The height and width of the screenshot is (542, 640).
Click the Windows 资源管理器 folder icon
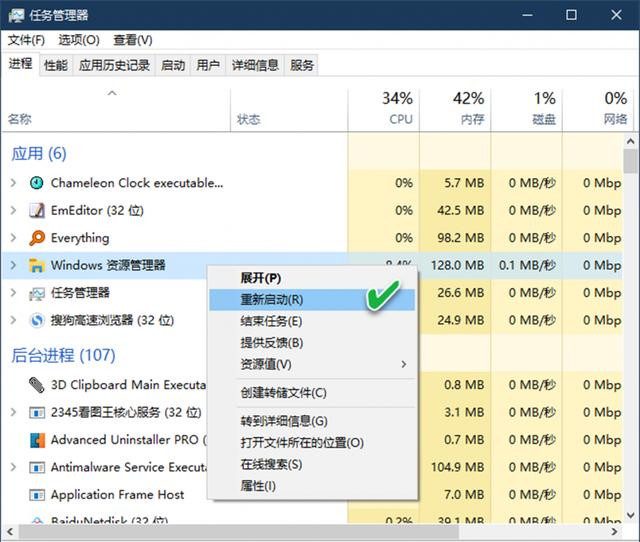(x=37, y=266)
